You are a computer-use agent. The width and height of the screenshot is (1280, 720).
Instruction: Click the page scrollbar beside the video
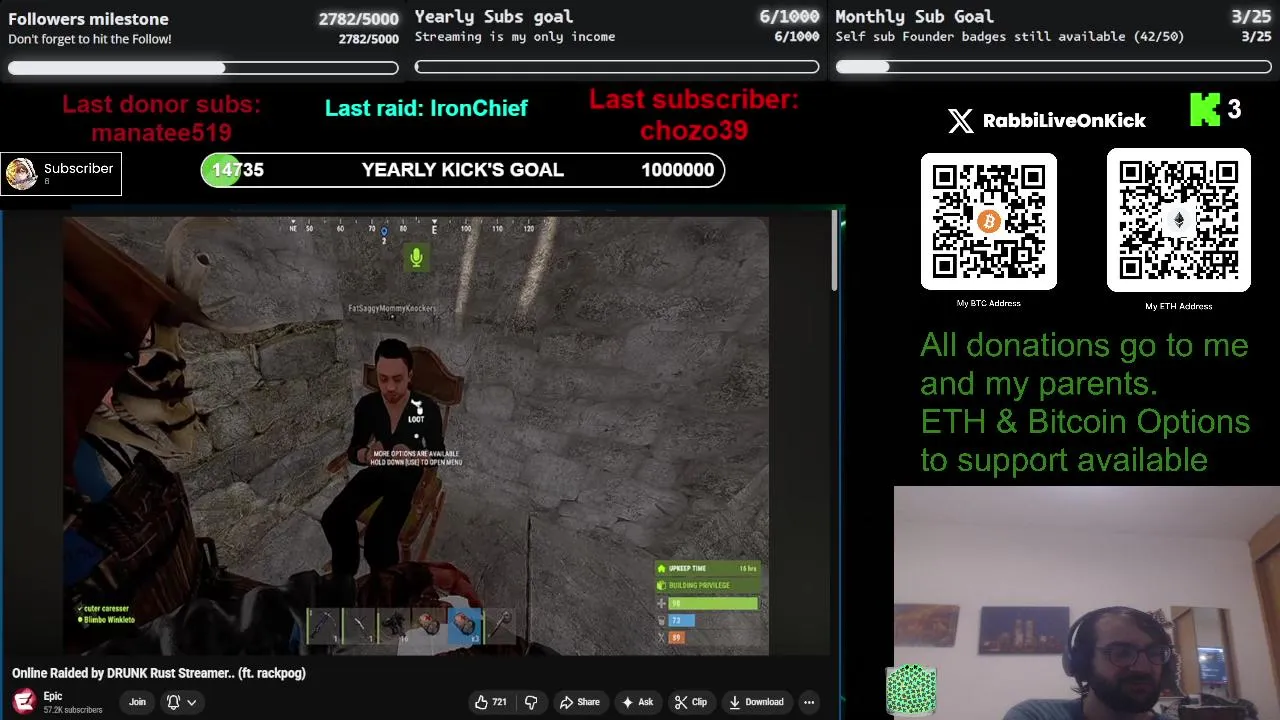pyautogui.click(x=834, y=252)
